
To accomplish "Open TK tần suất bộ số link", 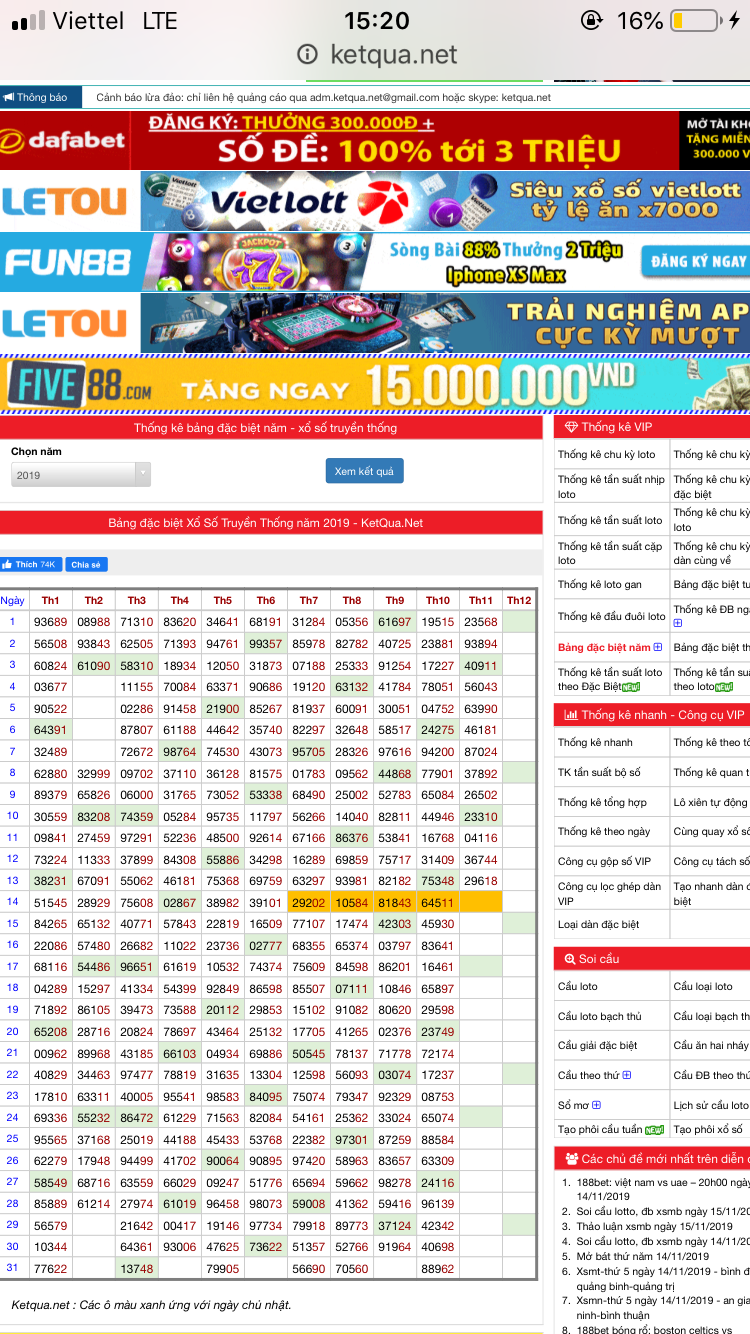I will (599, 773).
